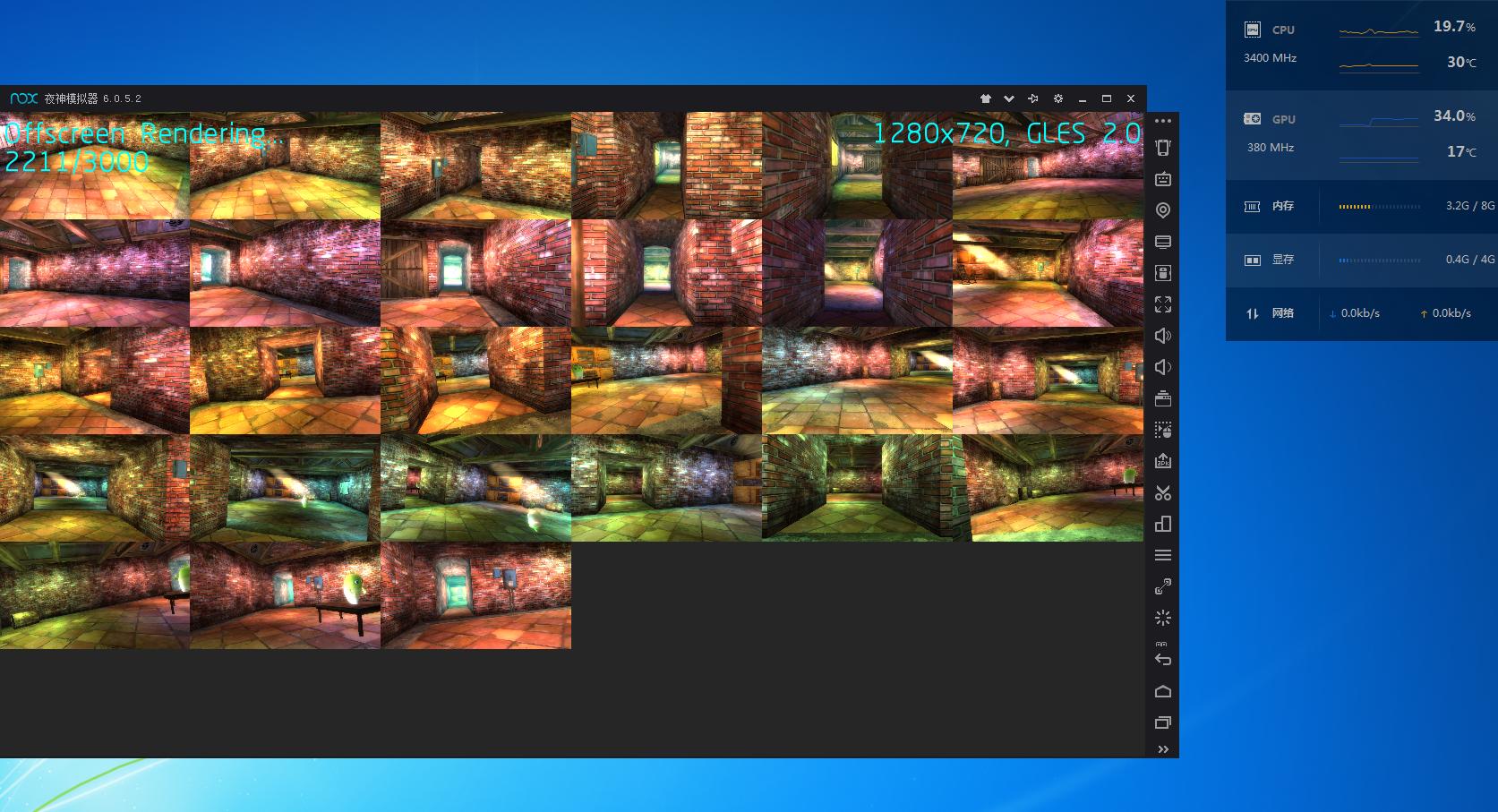Open multi-instance manager blocks icon
Screen dimensions: 1498x812
click(1162, 524)
